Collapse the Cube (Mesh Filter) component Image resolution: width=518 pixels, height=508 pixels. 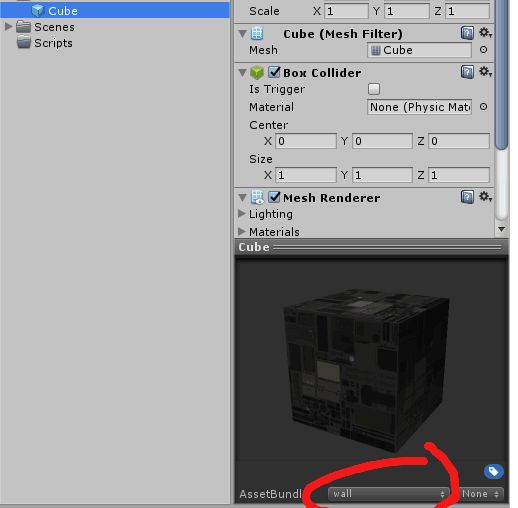242,34
